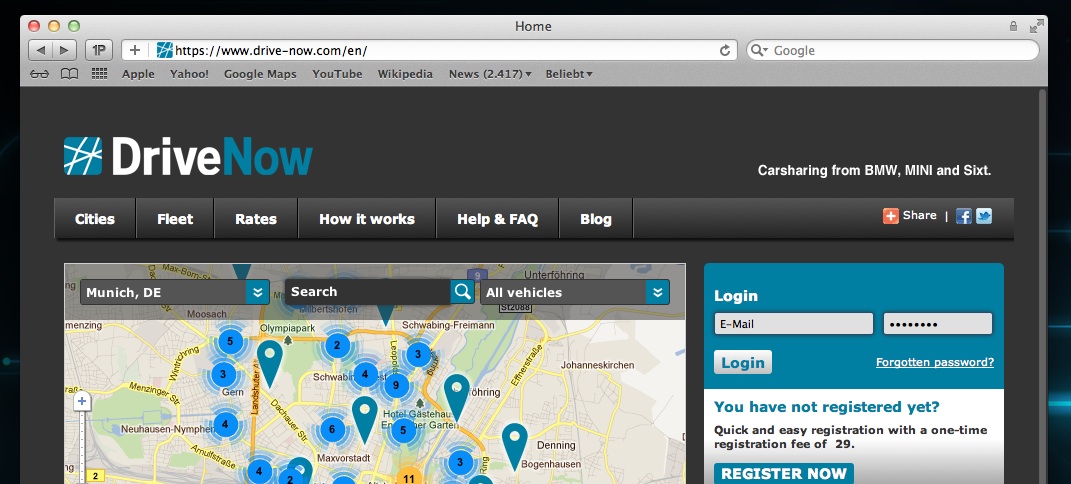This screenshot has width=1071, height=484.
Task: Open the Apple bookmark
Action: point(138,74)
